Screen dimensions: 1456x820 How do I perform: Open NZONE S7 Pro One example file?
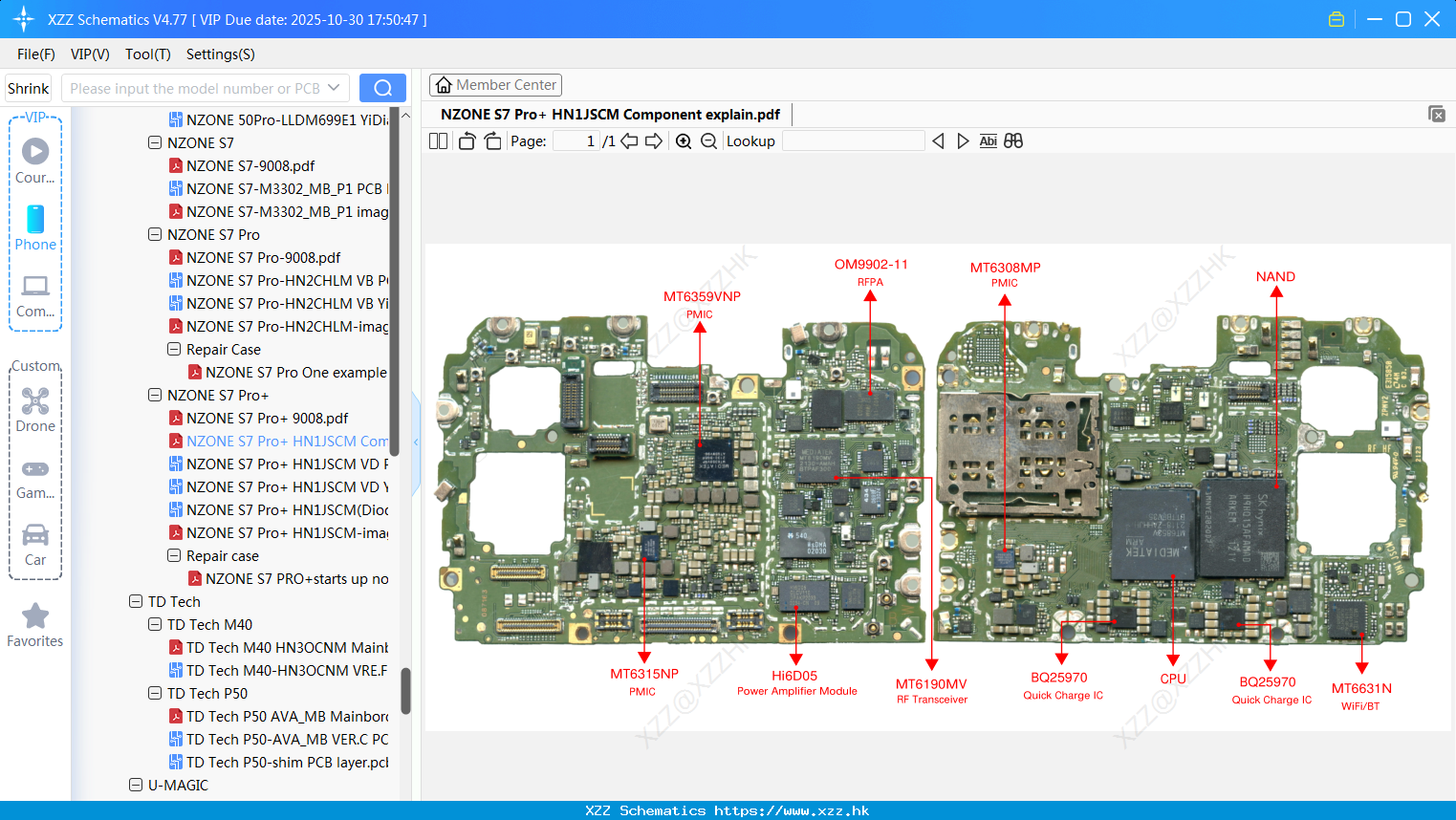[x=295, y=372]
